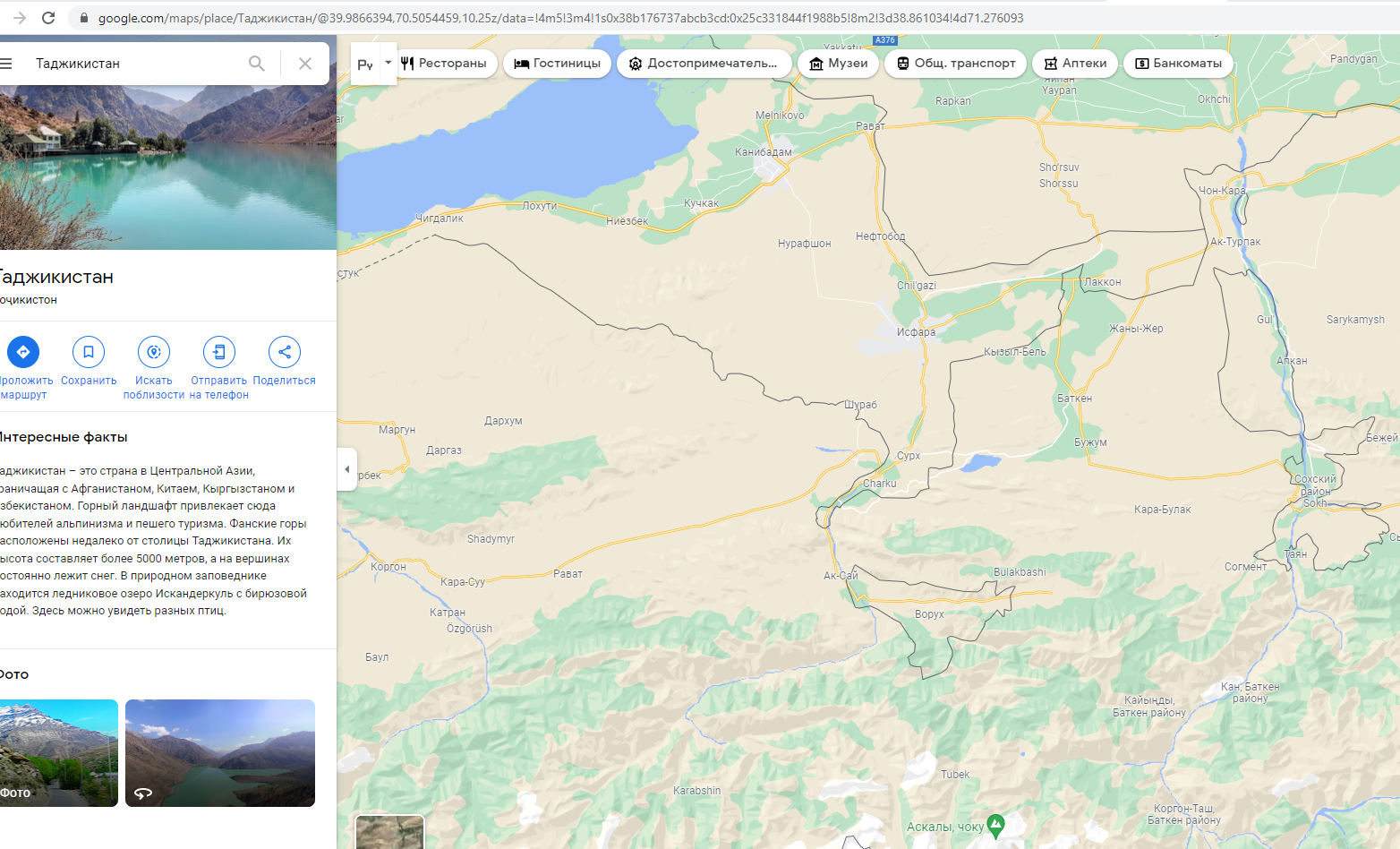The width and height of the screenshot is (1400, 849).
Task: Click the Save (Сохранить) bookmark icon
Action: (89, 352)
